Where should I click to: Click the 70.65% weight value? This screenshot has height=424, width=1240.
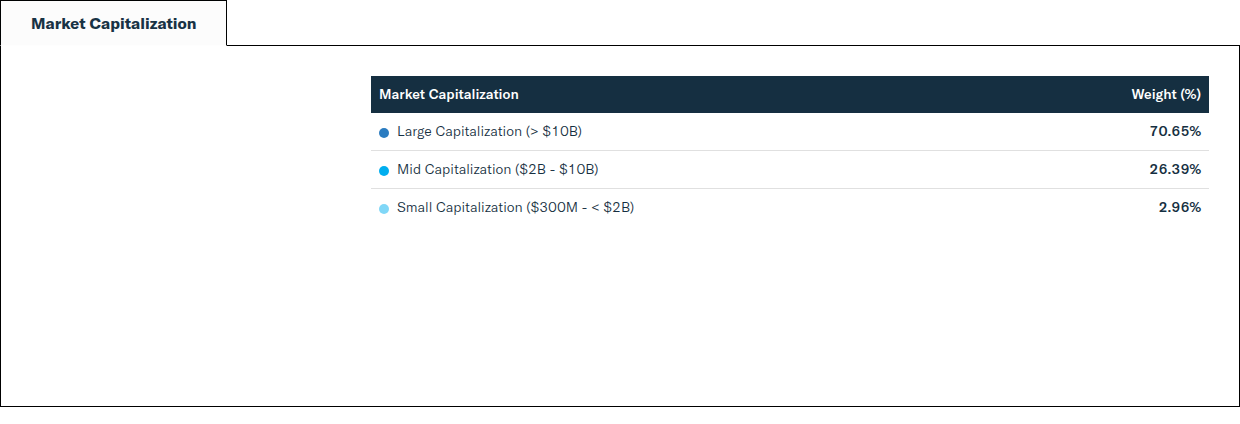coord(1175,131)
